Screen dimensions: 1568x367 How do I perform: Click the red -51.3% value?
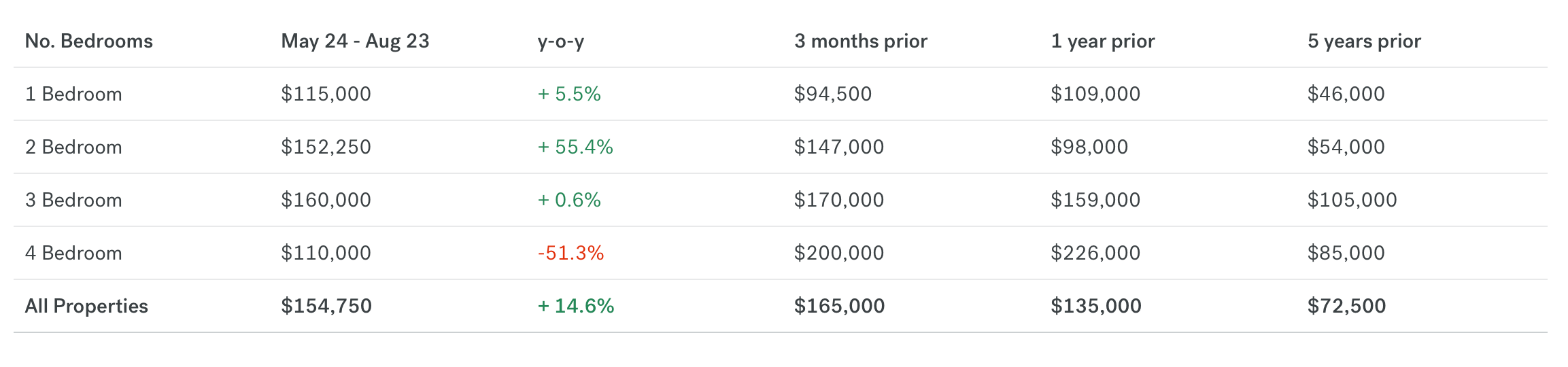(x=570, y=253)
